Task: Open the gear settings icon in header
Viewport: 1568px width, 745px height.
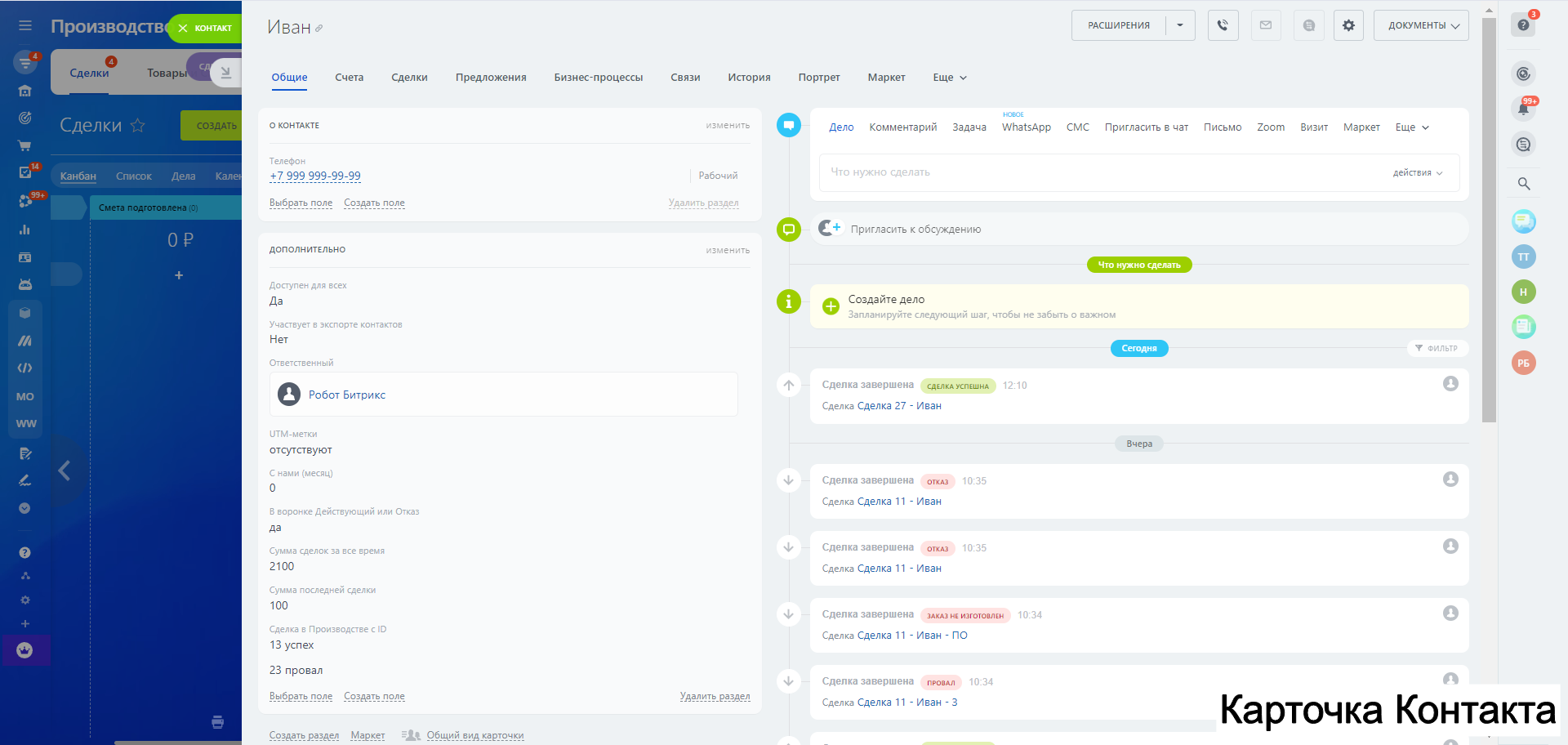Action: click(x=1348, y=25)
